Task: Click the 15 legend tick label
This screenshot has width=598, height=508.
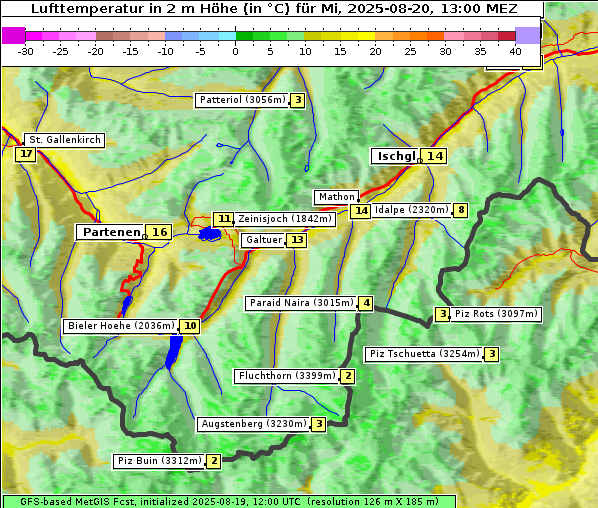Action: 340,52
